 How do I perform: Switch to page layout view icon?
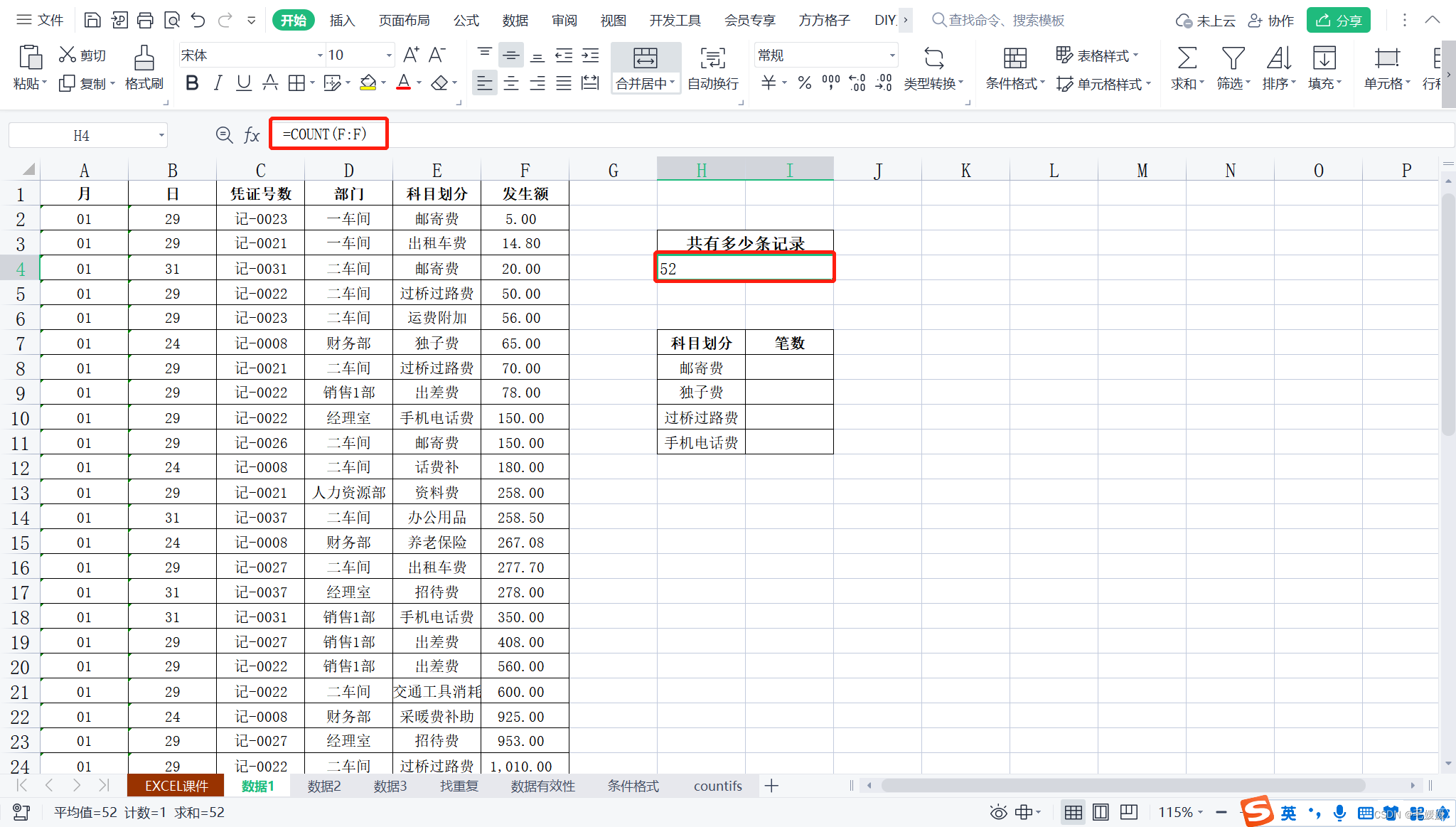click(1101, 812)
